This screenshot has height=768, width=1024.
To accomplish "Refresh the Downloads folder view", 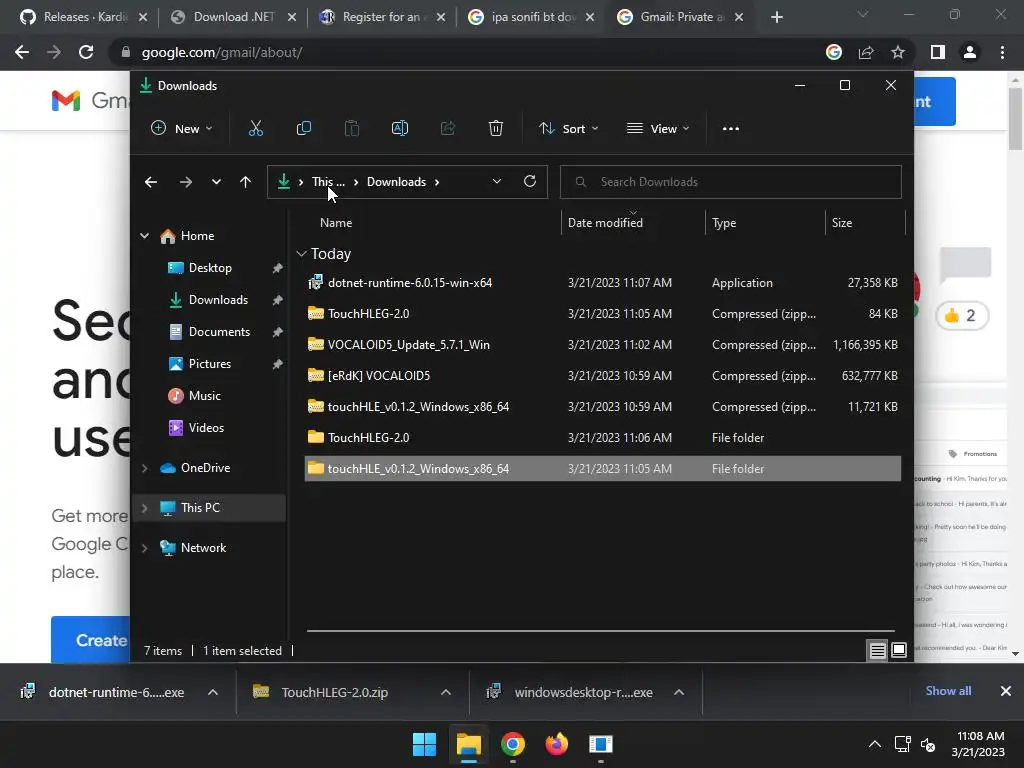I will tap(530, 182).
